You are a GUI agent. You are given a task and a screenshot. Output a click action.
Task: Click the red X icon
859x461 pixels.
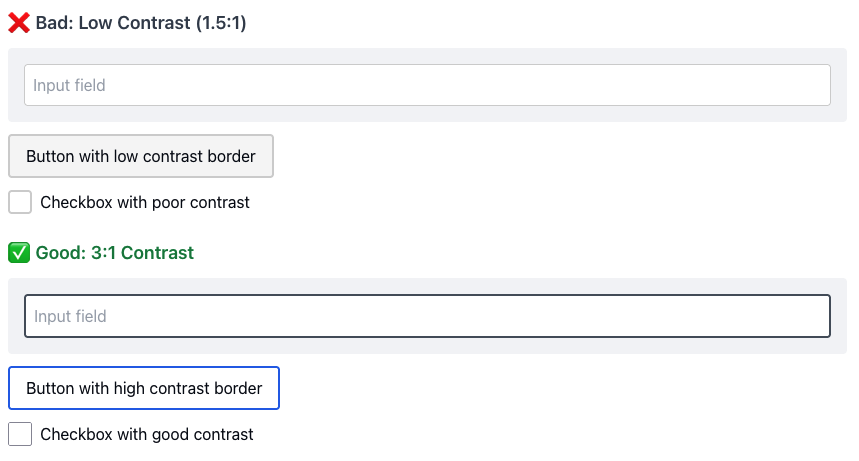coord(19,23)
